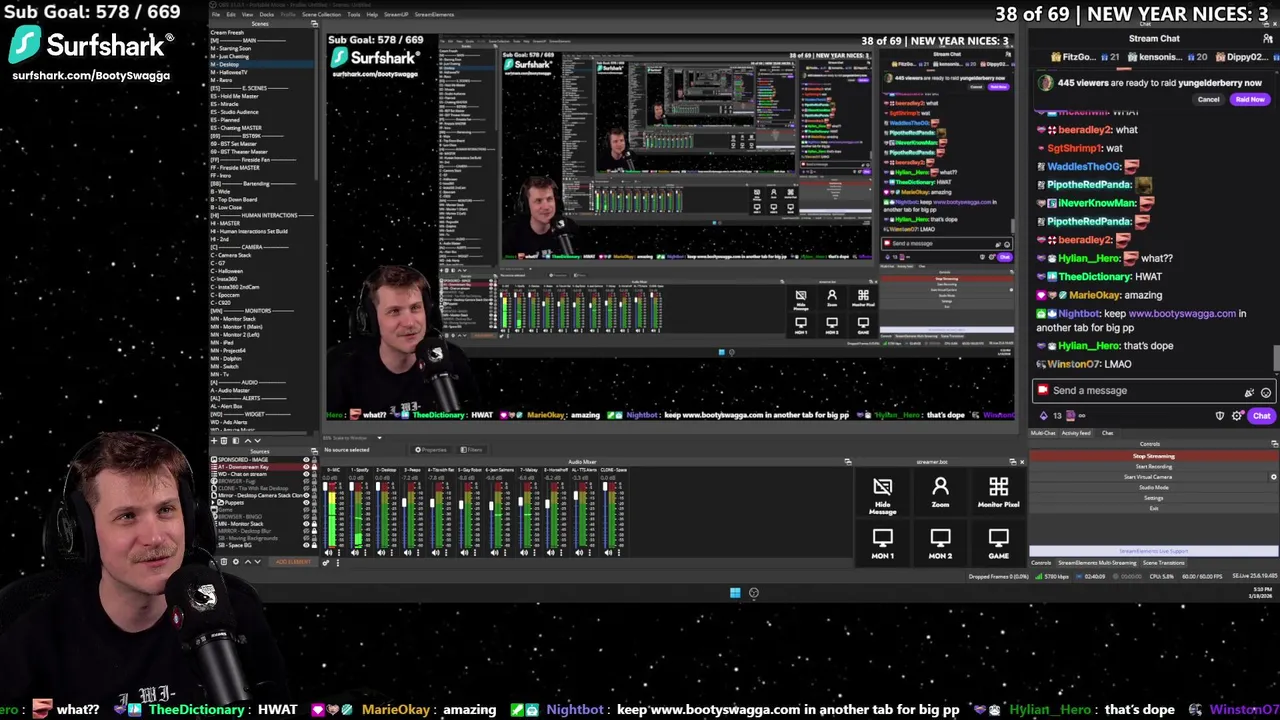1280x720 pixels.
Task: Click Raid Now in stream chat
Action: click(1249, 99)
